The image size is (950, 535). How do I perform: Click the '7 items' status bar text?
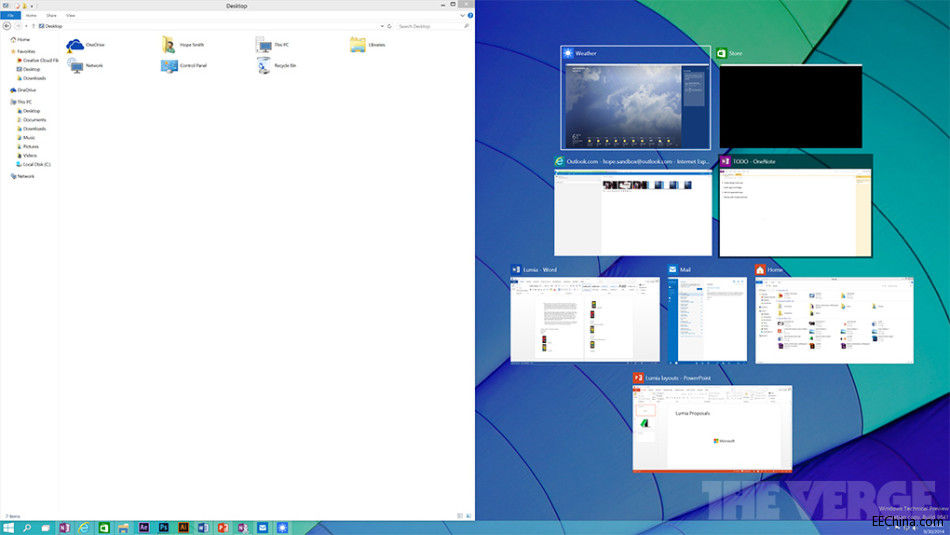click(13, 516)
